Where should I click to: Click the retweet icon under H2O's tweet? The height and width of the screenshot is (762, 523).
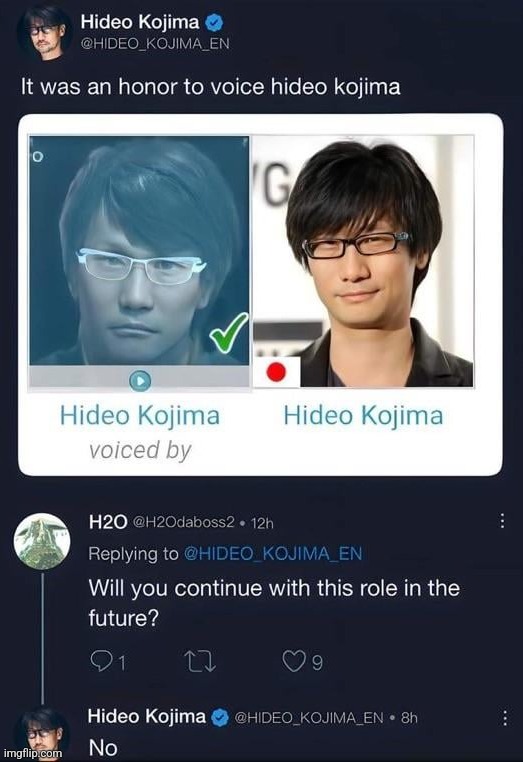click(x=200, y=662)
